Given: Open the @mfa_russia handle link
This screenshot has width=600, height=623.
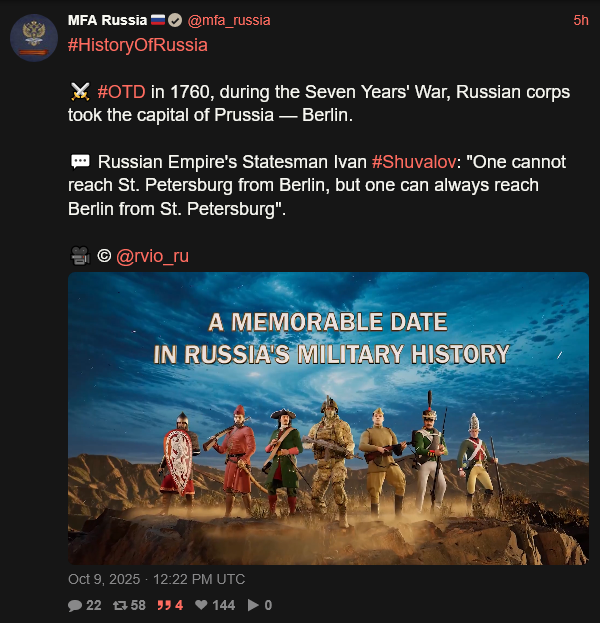Looking at the screenshot, I should tap(229, 20).
